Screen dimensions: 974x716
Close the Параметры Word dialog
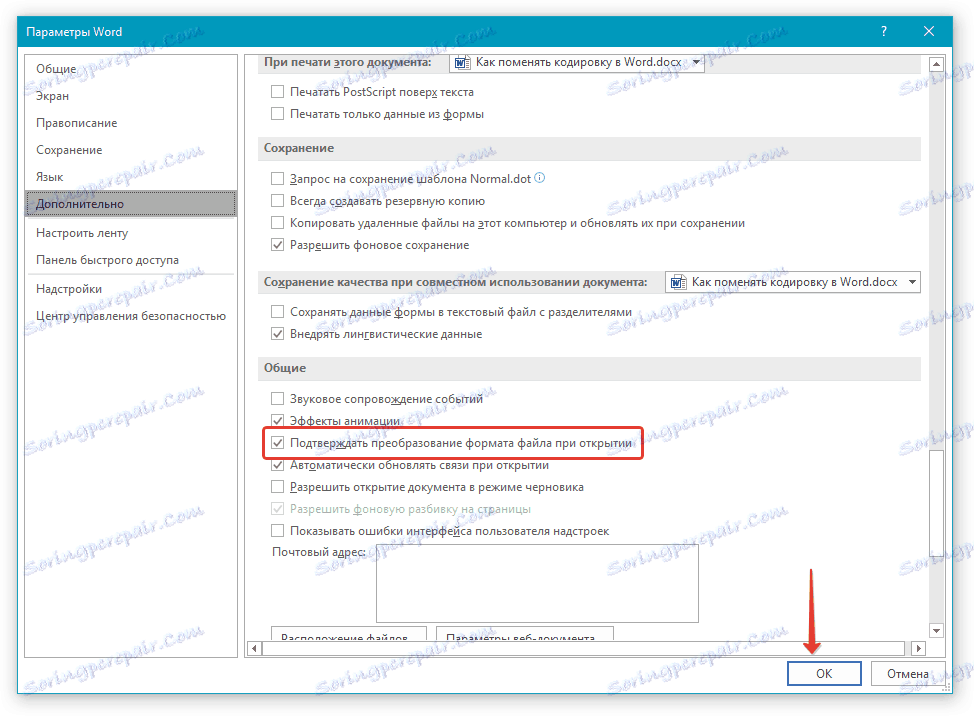(x=929, y=31)
